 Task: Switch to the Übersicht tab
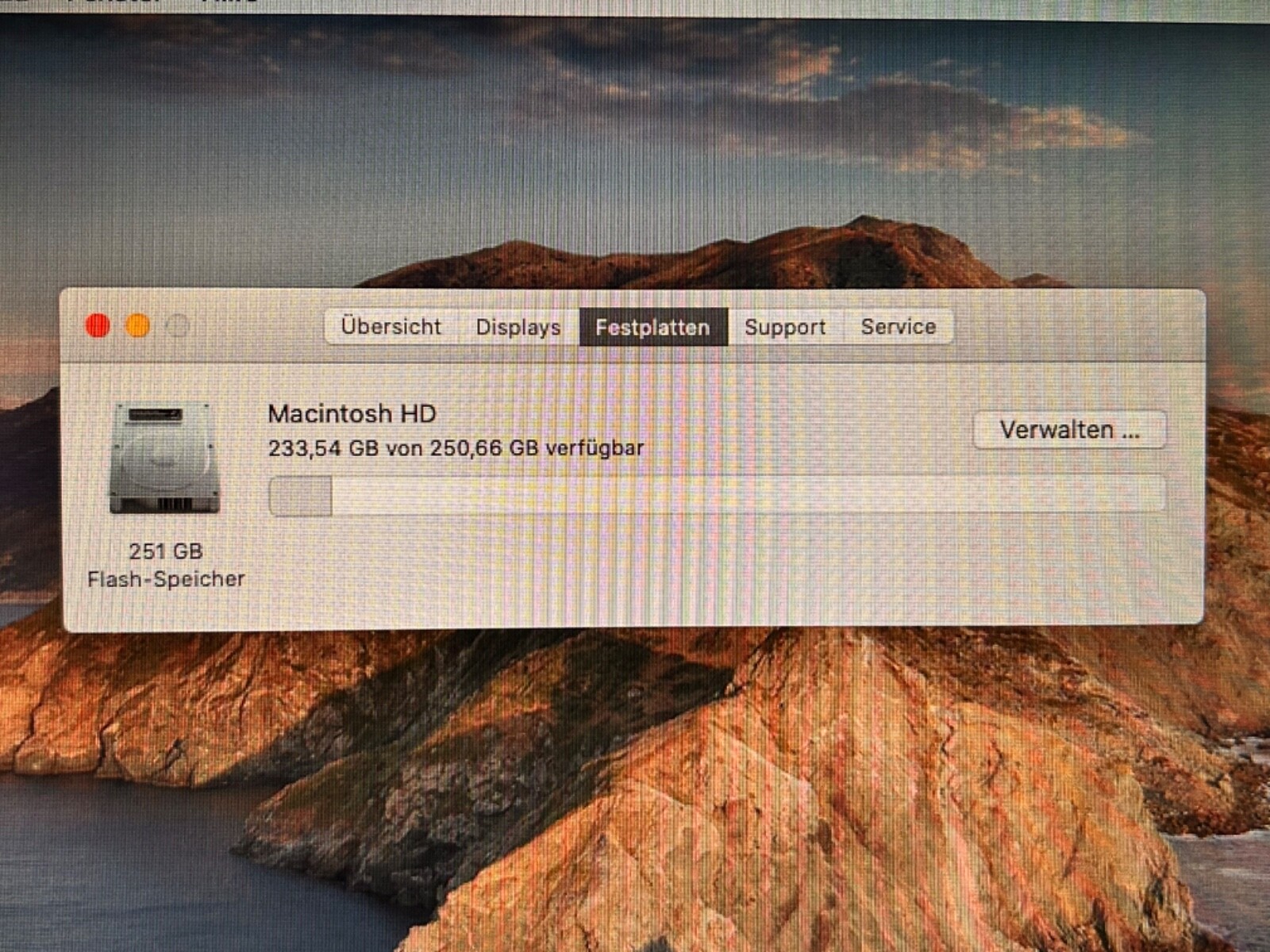(391, 327)
